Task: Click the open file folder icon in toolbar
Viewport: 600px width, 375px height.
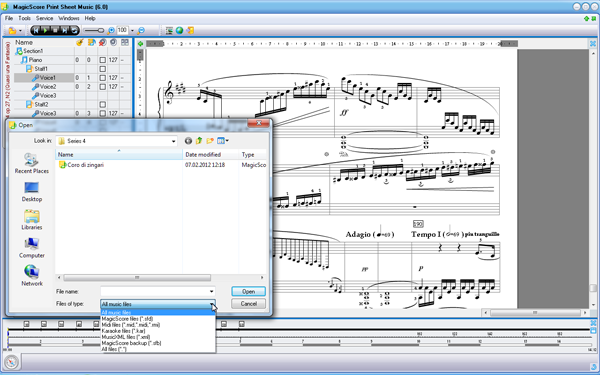Action: pos(13,30)
